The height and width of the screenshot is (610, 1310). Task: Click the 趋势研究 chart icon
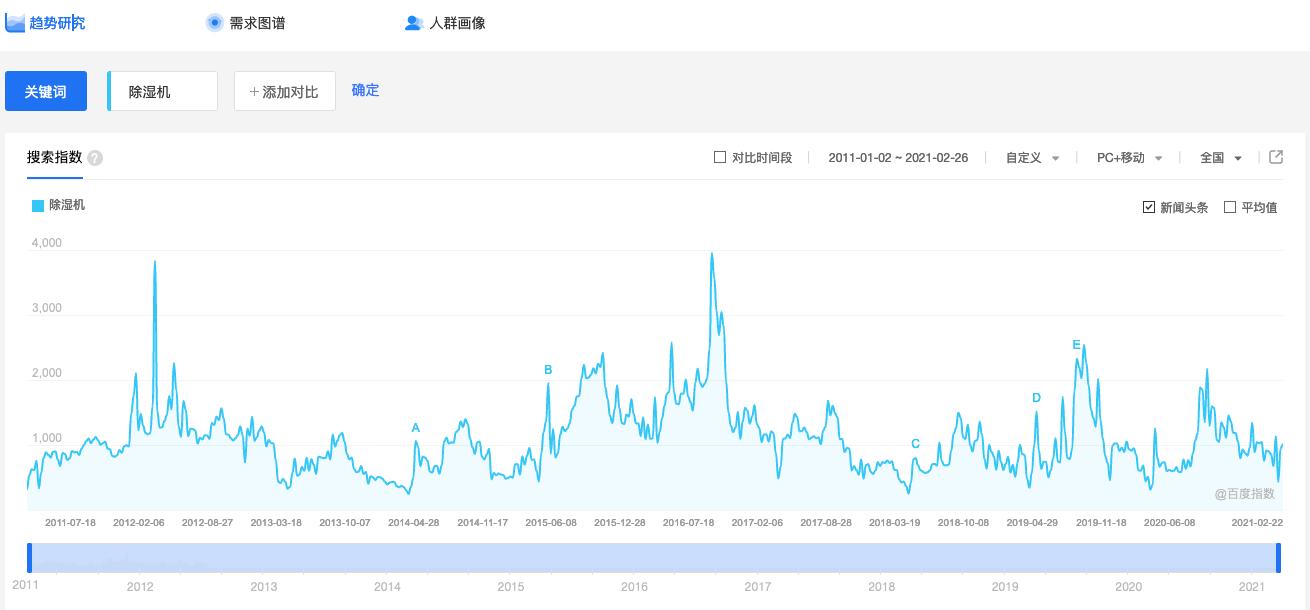pos(15,22)
